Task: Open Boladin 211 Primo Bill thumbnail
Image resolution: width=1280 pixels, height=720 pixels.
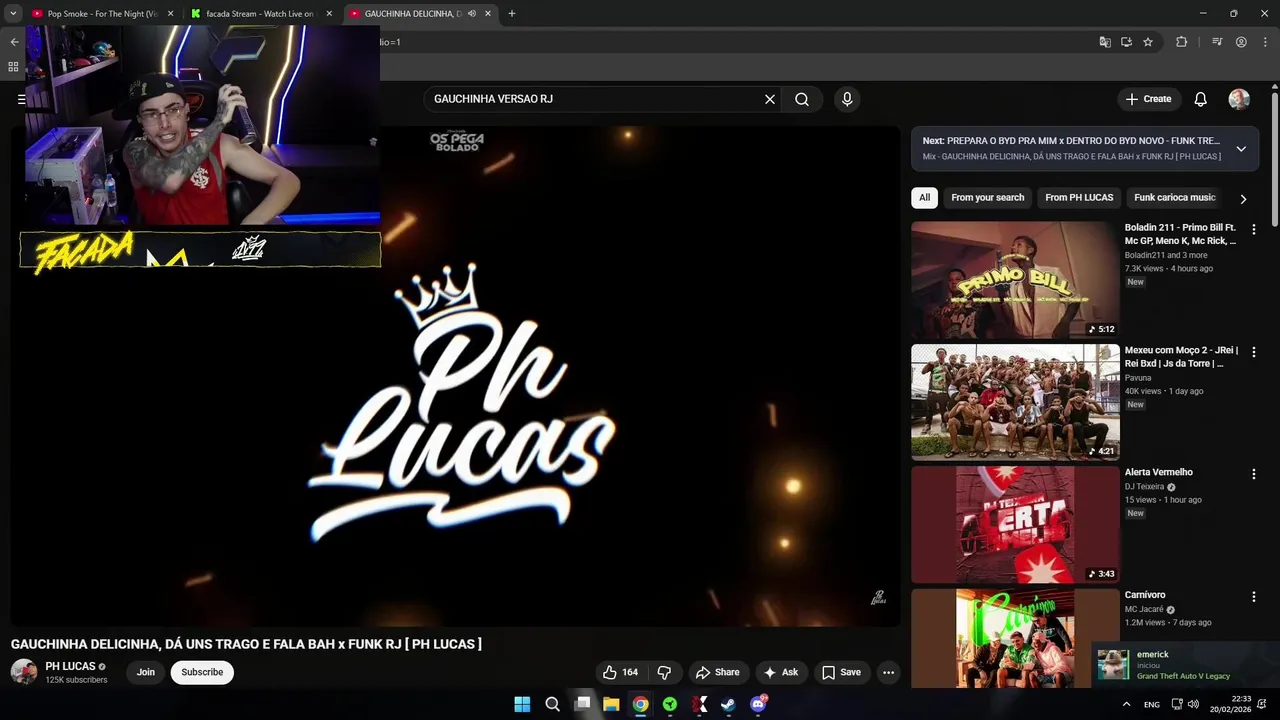Action: click(x=1015, y=280)
